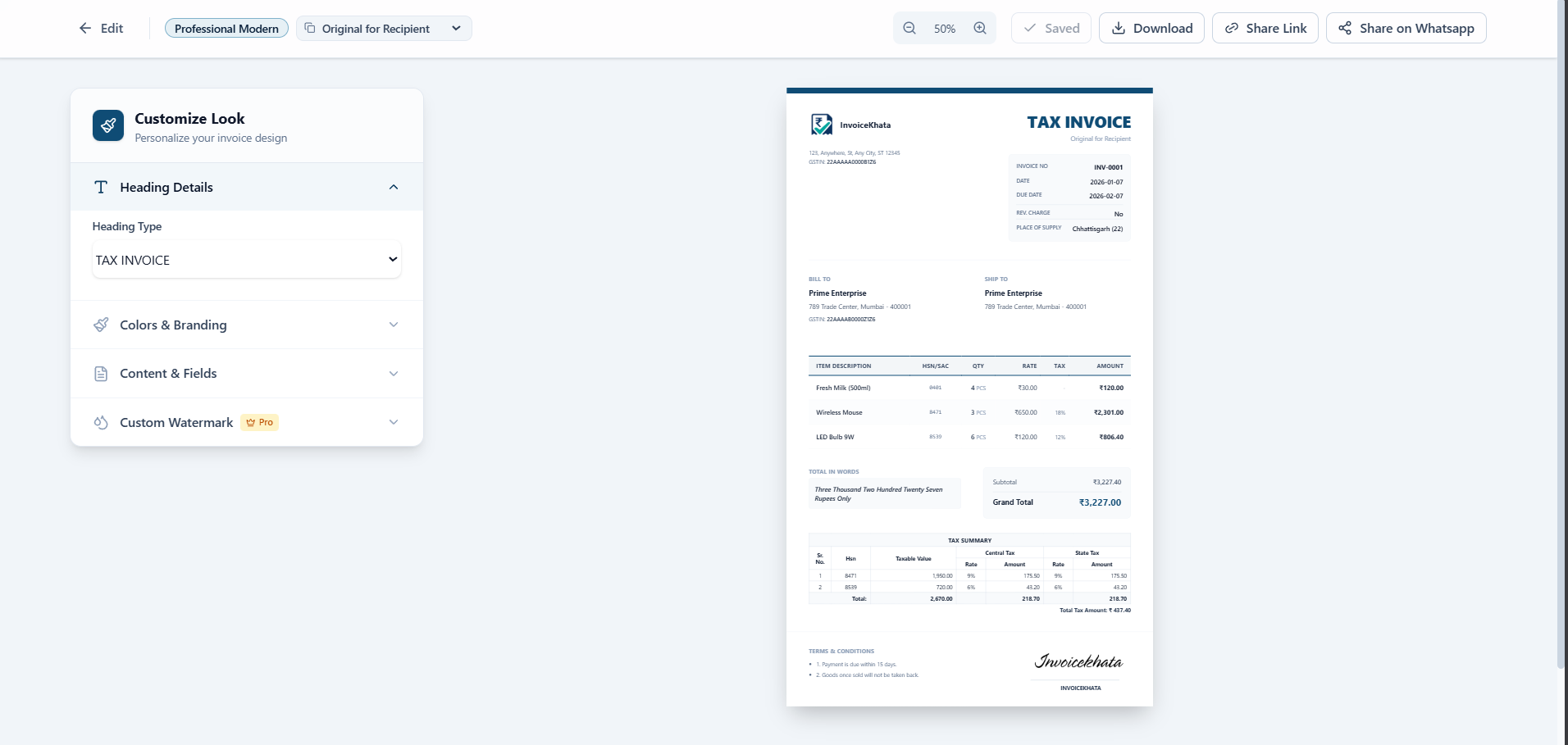Select the zoom out magnifier icon
The height and width of the screenshot is (745, 1568).
click(x=909, y=27)
